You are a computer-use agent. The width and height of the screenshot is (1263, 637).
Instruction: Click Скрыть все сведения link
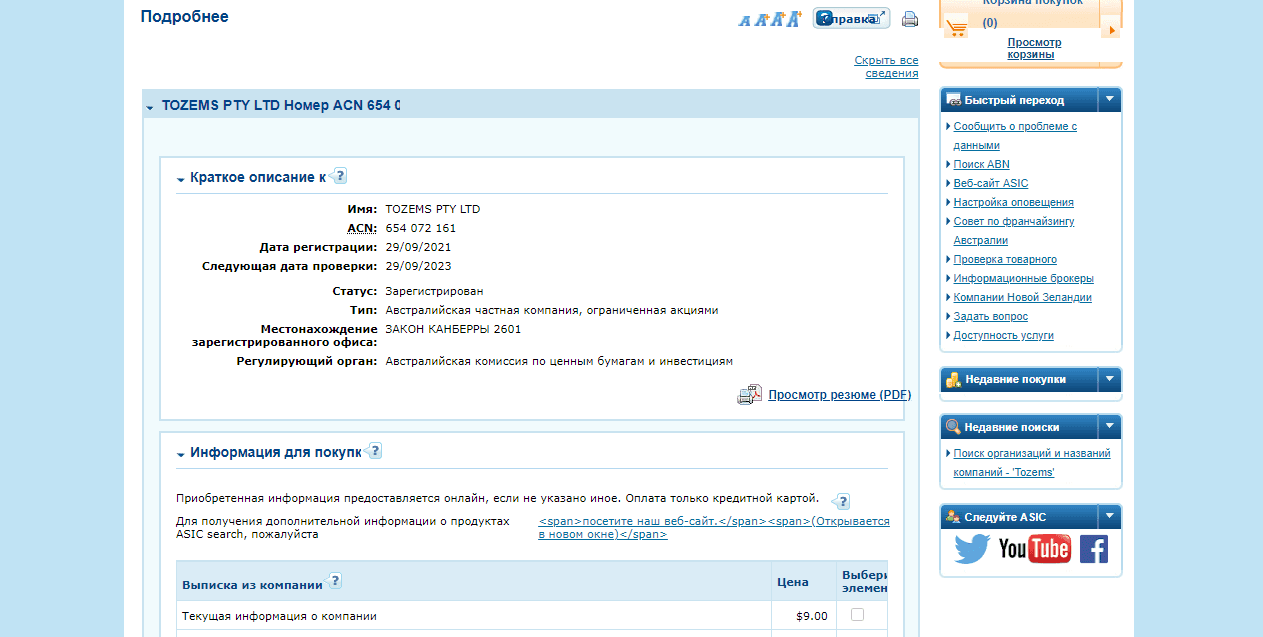886,67
